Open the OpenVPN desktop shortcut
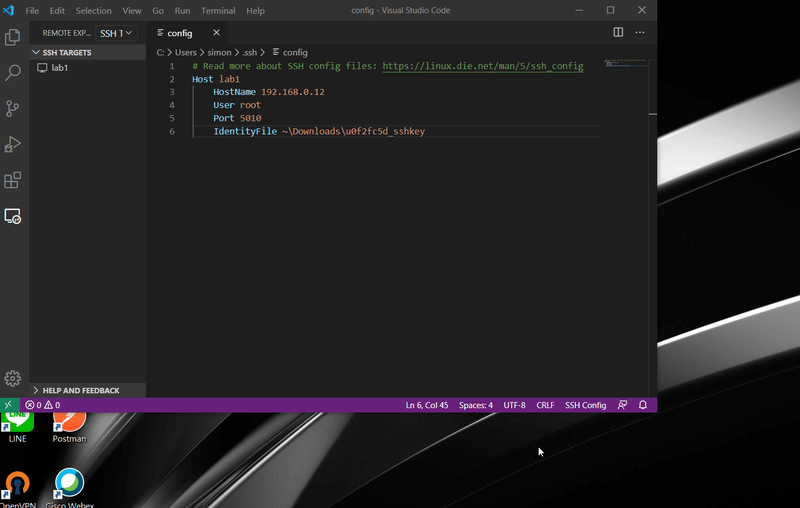800x508 pixels. pos(18,489)
